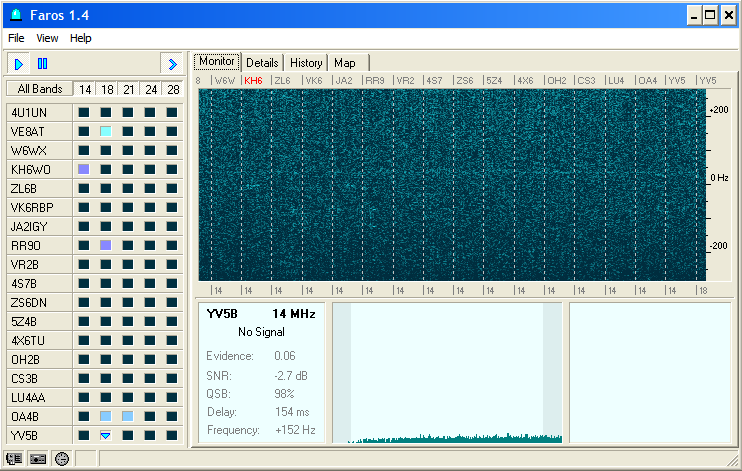Viewport: 742px width, 471px height.
Task: Click the Start (play) button
Action: click(18, 63)
